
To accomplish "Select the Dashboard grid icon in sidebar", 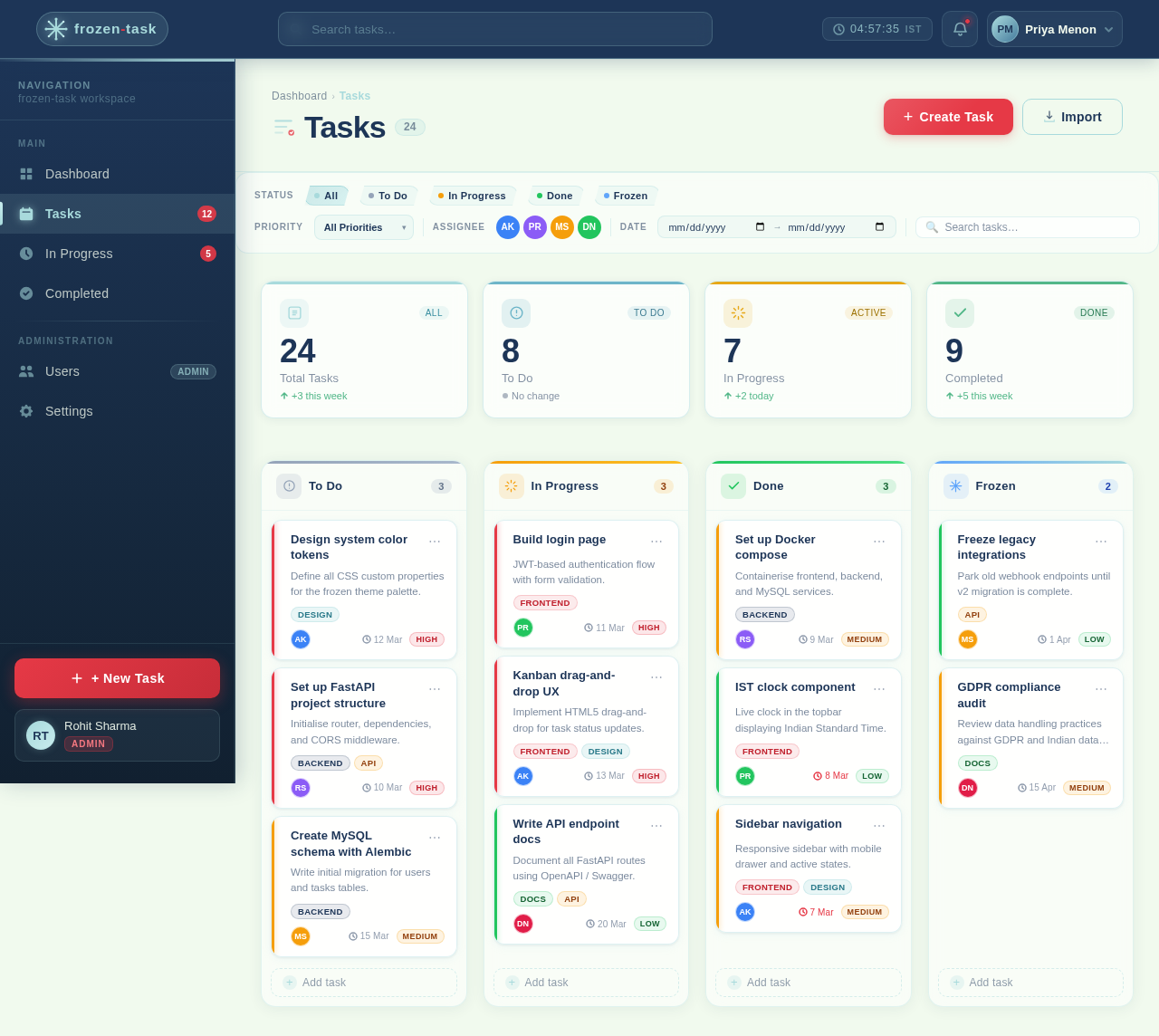I will (x=25, y=174).
